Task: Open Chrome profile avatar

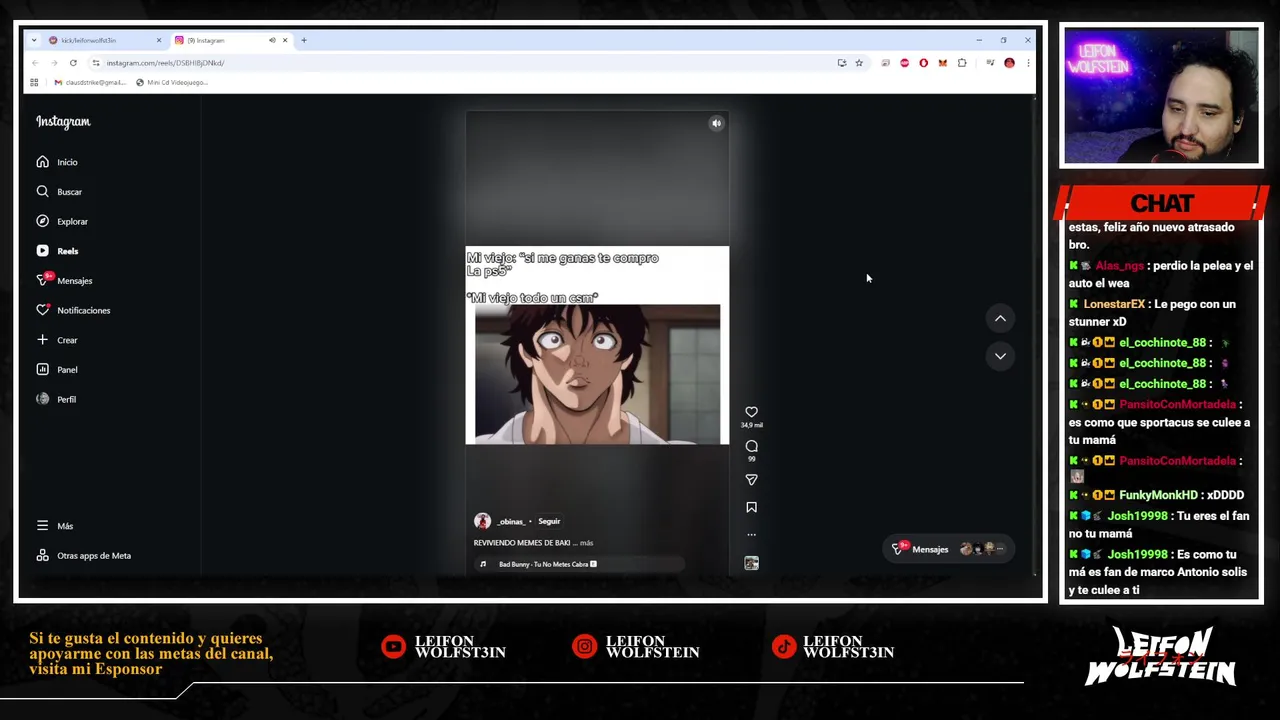Action: tap(1009, 63)
